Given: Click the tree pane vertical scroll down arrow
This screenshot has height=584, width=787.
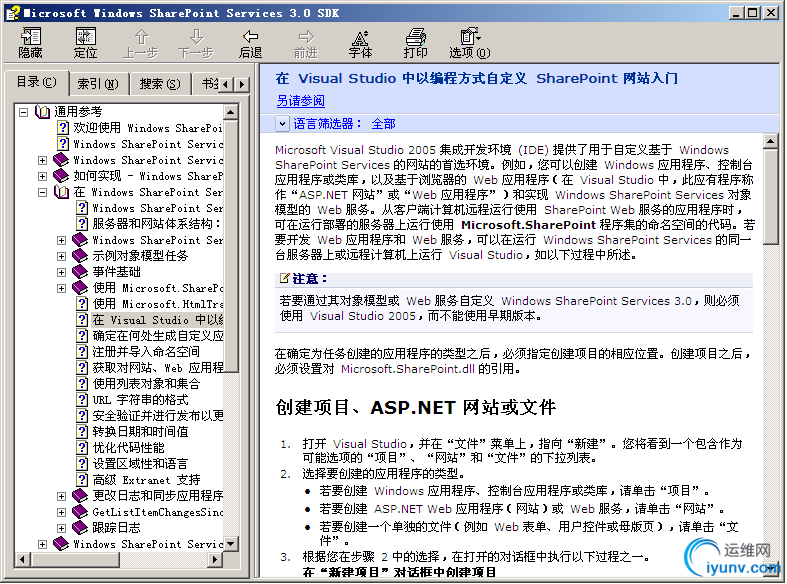Looking at the screenshot, I should pos(230,544).
